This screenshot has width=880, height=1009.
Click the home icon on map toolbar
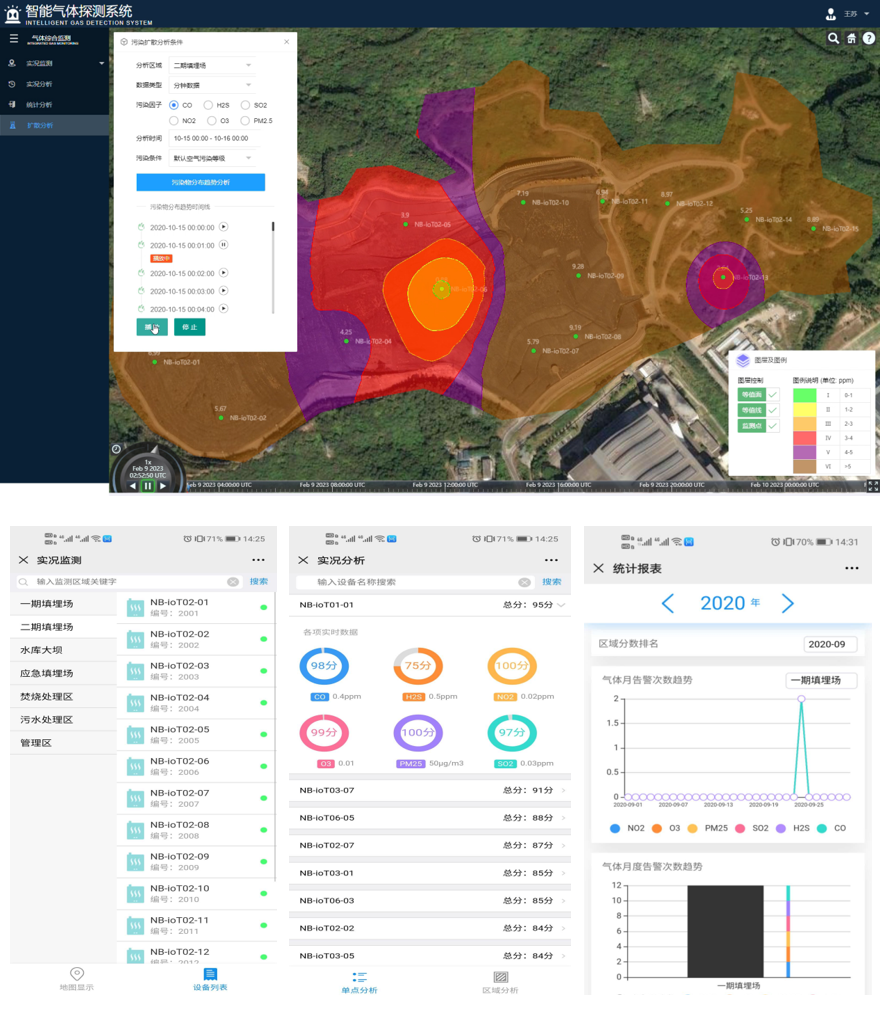851,38
